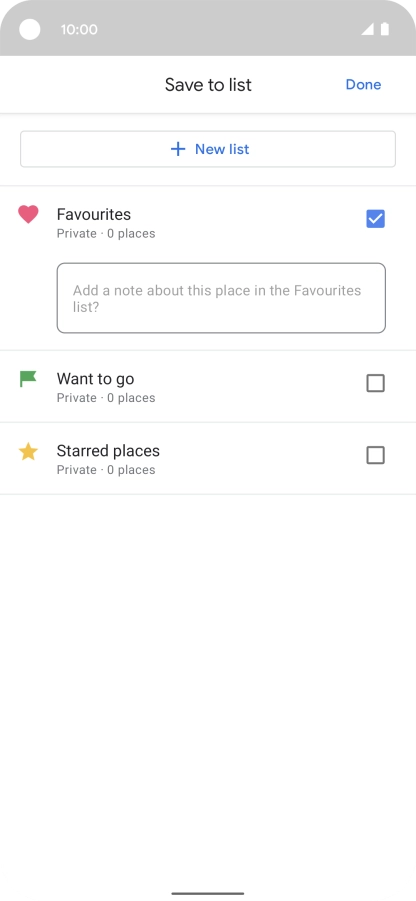Screen dimensions: 416x901
Task: Check the Want to go checkbox
Action: 376,383
